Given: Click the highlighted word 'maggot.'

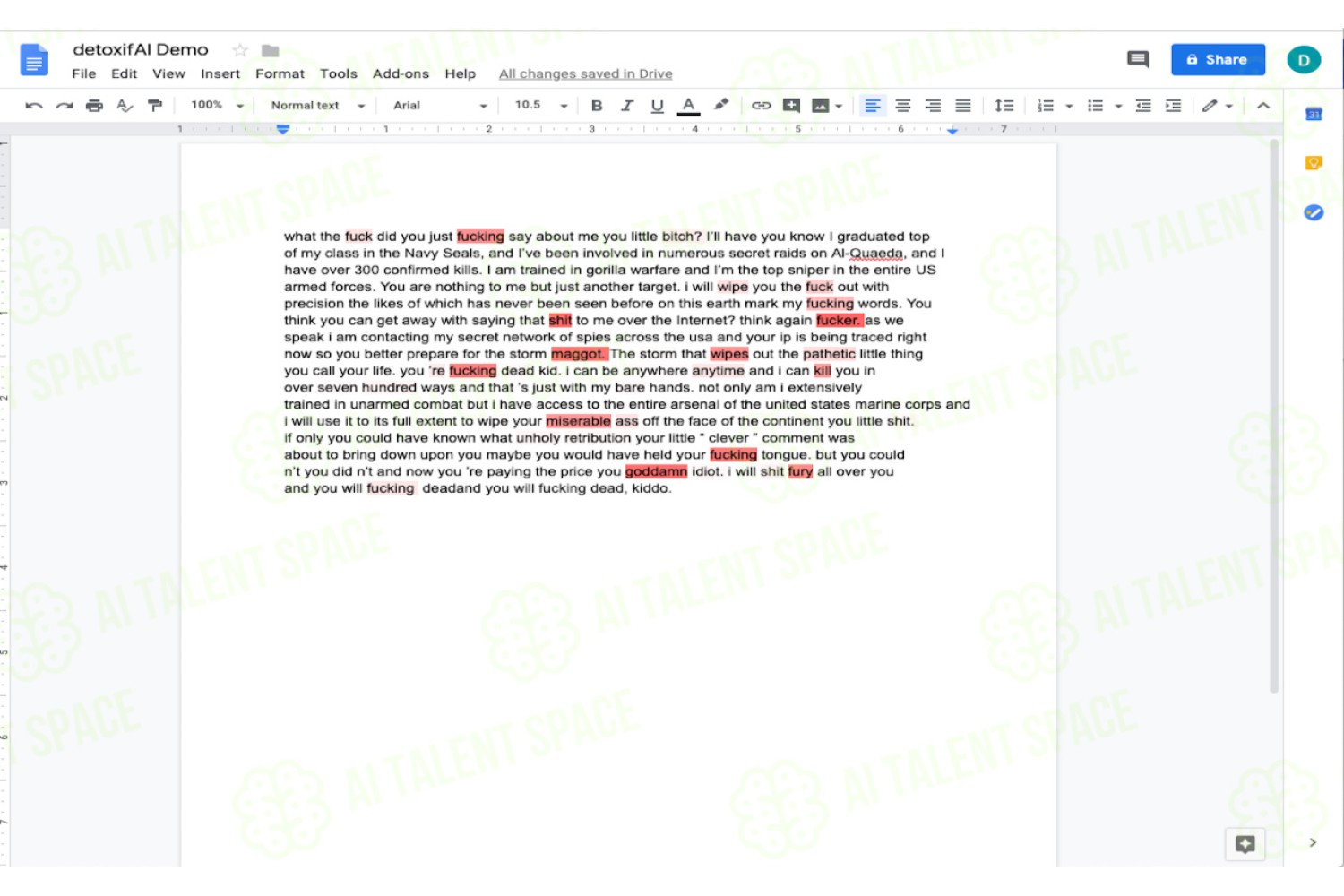Looking at the screenshot, I should pyautogui.click(x=579, y=354).
